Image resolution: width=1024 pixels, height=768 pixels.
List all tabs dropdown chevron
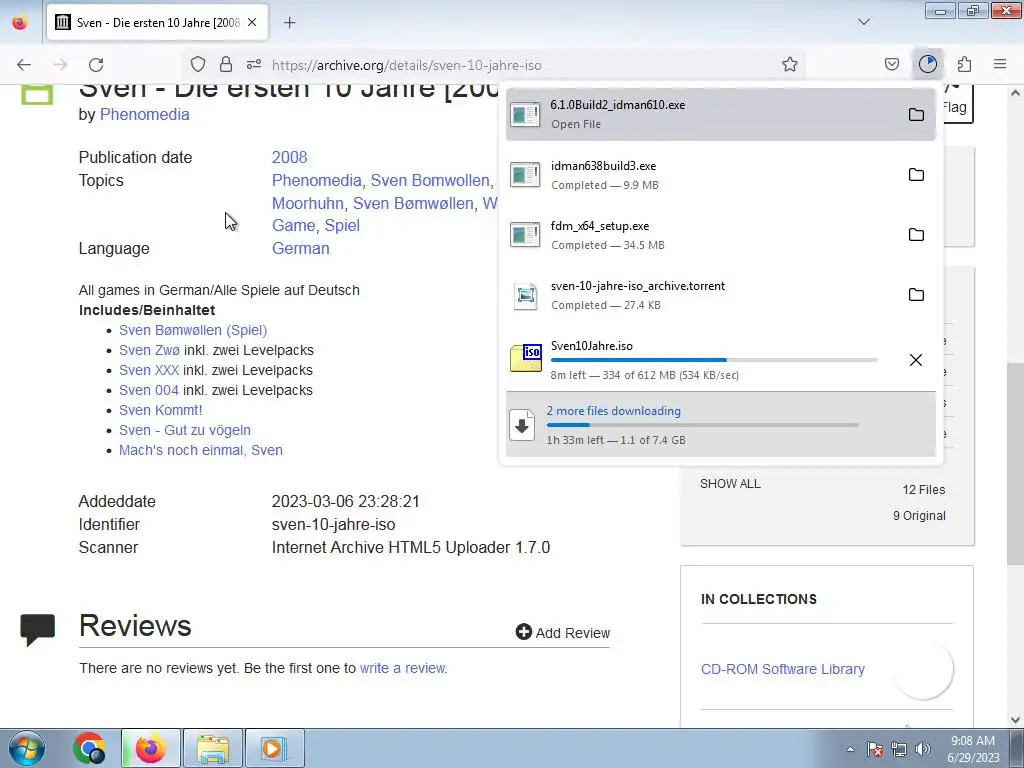point(864,22)
